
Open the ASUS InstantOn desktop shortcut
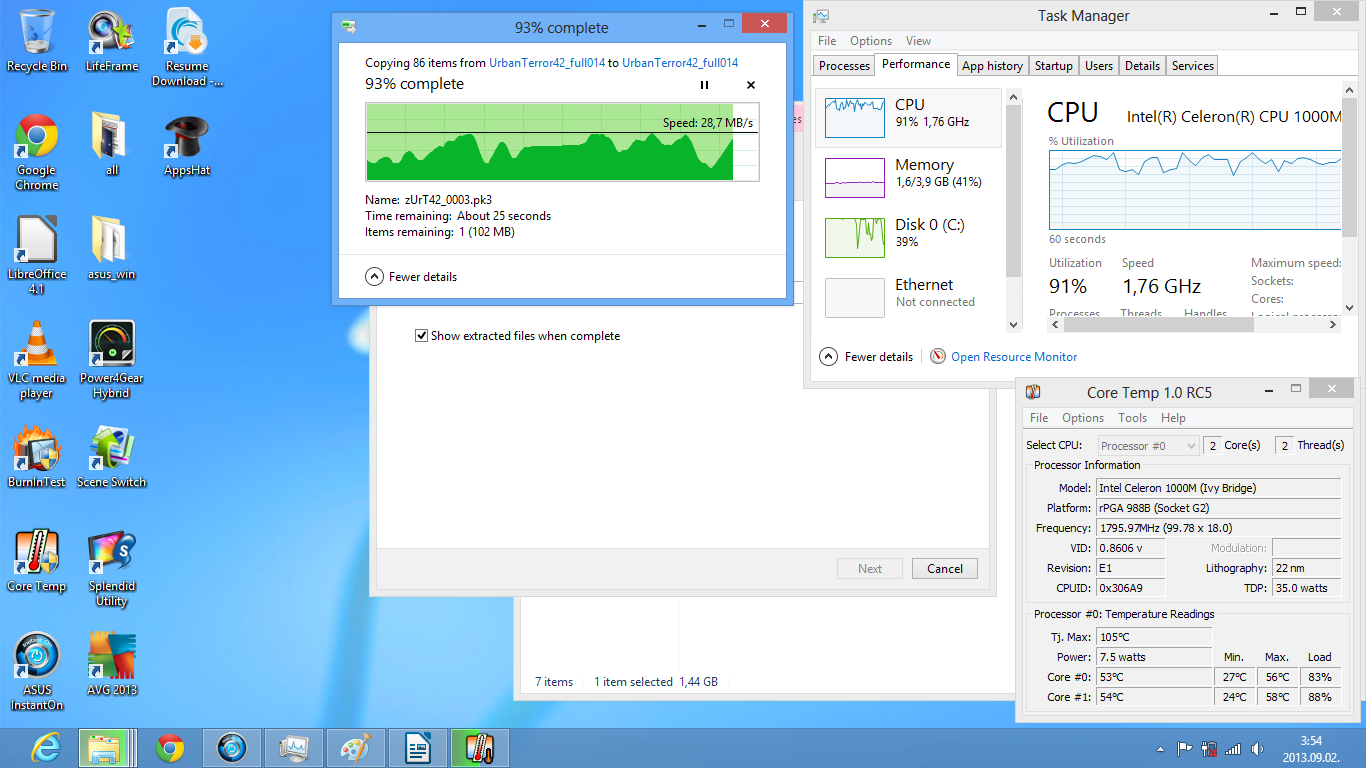click(37, 673)
